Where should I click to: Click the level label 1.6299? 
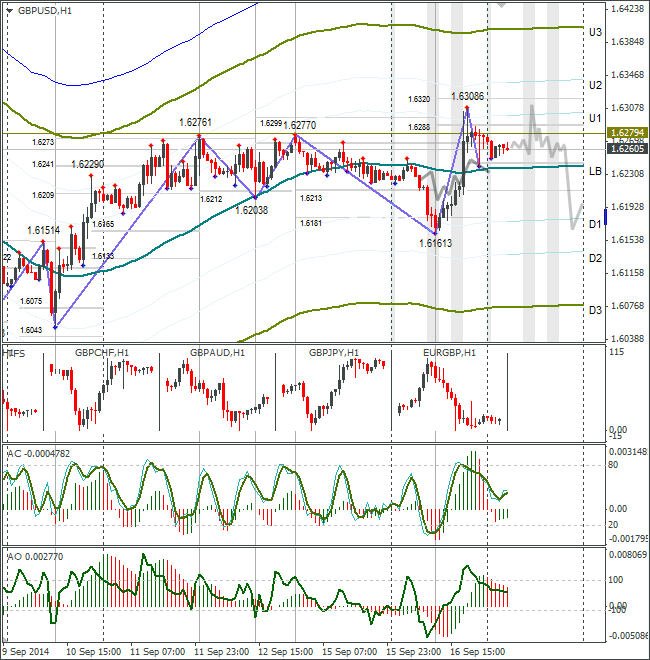click(271, 123)
